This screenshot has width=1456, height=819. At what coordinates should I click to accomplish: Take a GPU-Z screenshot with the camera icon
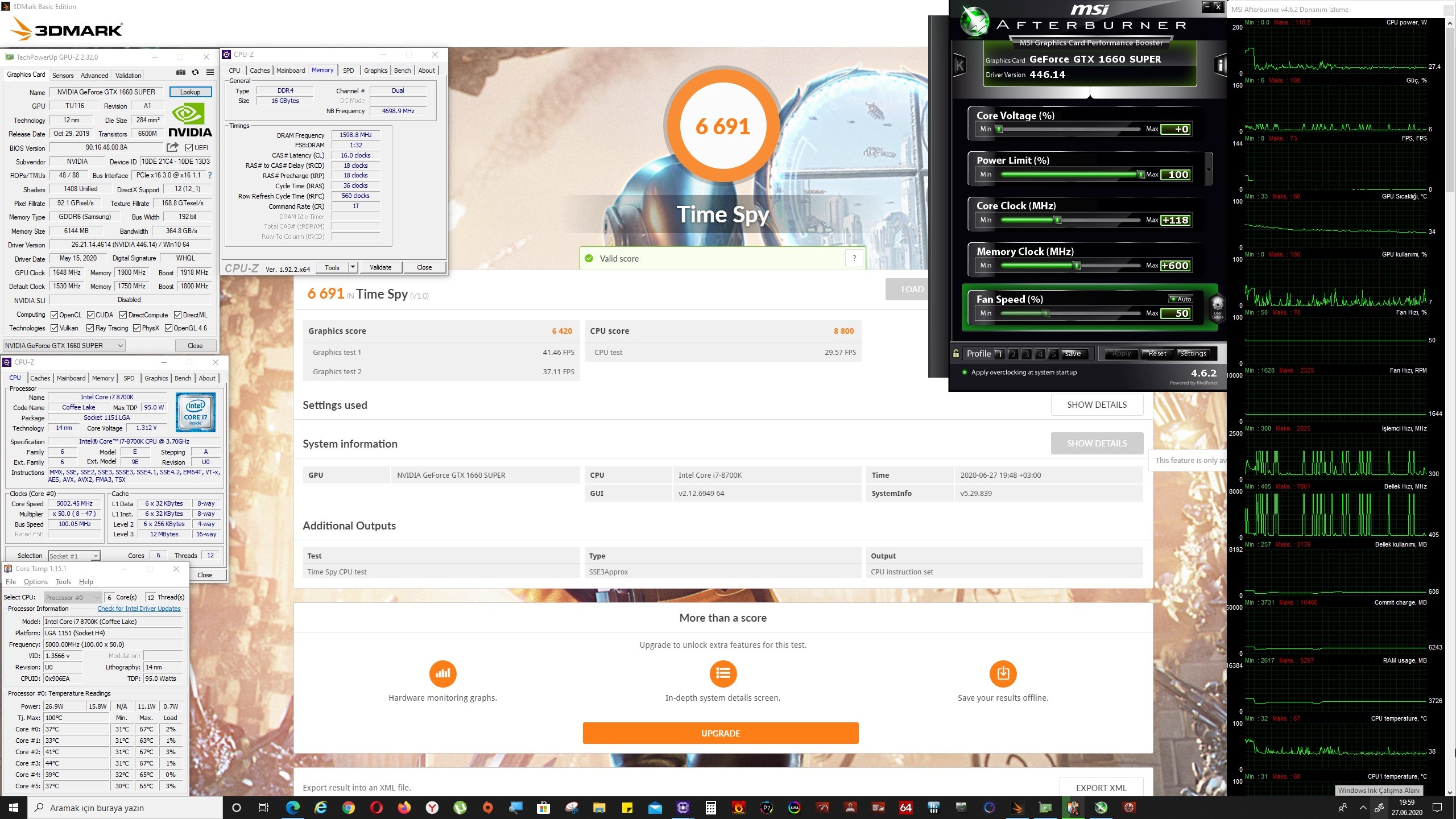tap(181, 72)
